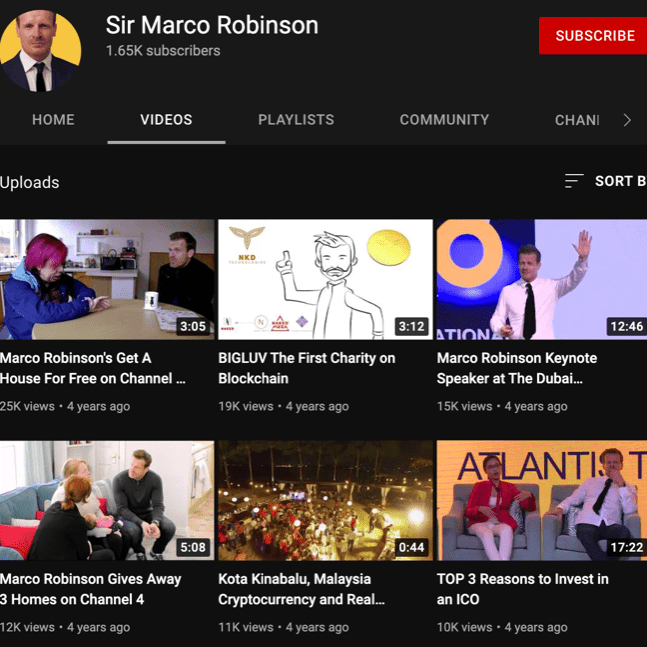Subscribe to the channel with the red button

tap(593, 36)
